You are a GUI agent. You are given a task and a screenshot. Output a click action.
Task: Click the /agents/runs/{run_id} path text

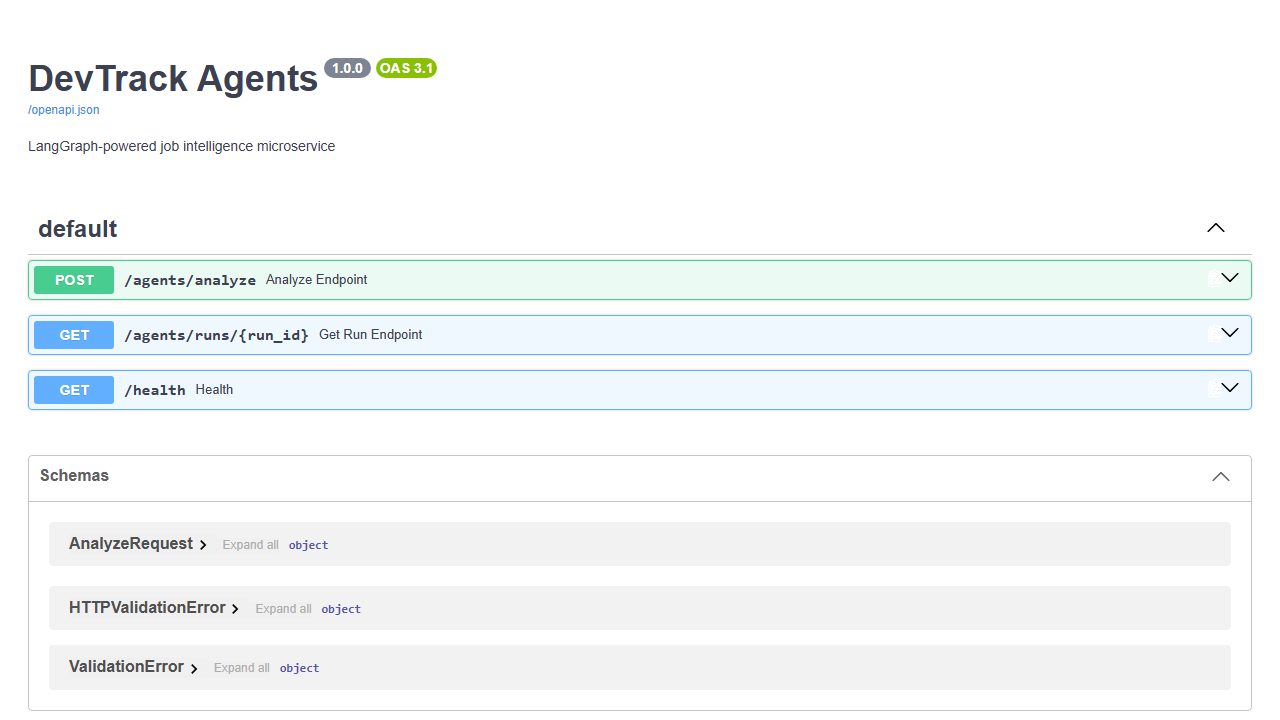[x=216, y=335]
